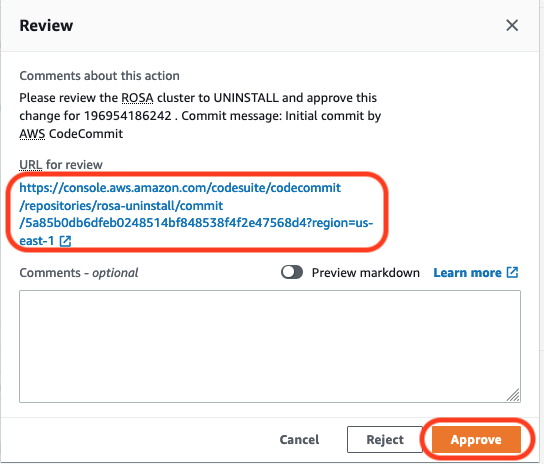This screenshot has height=464, width=544.
Task: Click the comment box resize handle
Action: pyautogui.click(x=513, y=395)
